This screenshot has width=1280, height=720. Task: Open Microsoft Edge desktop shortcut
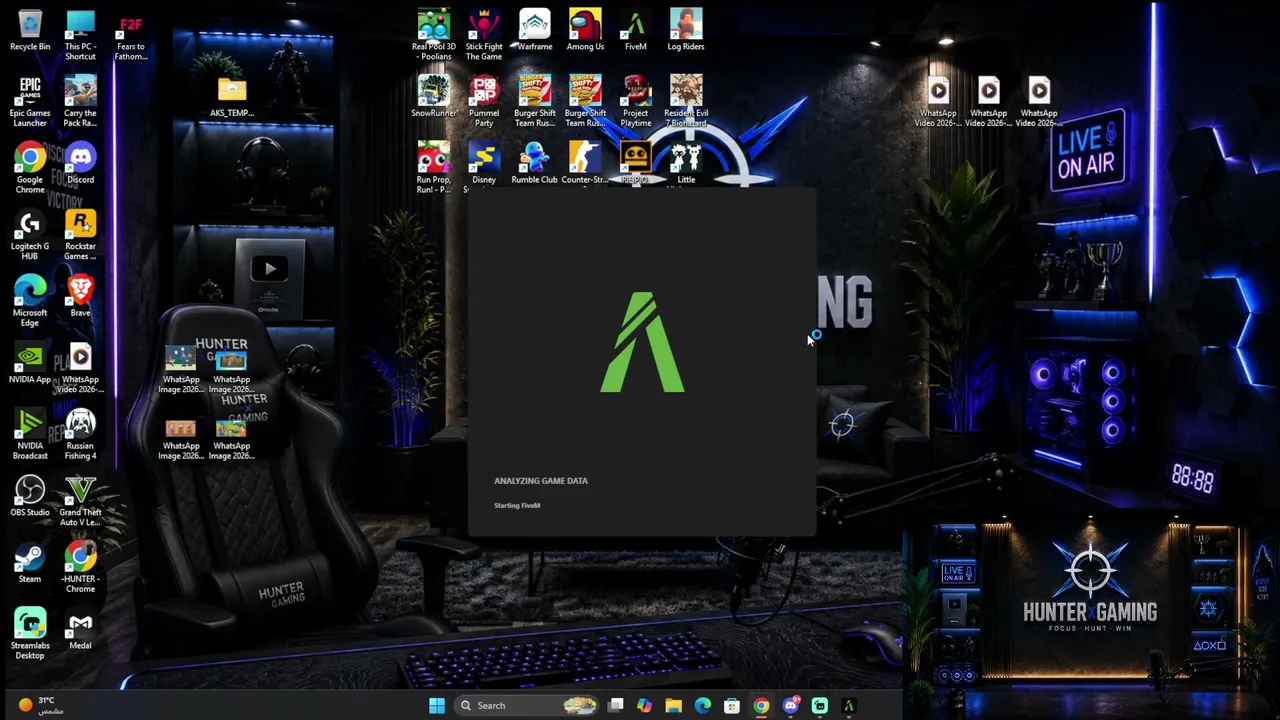pos(30,301)
